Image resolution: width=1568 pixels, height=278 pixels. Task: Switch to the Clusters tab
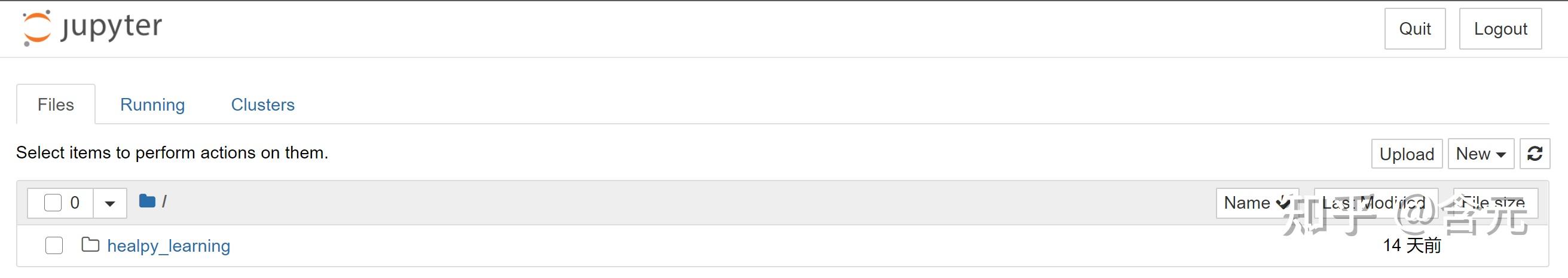tap(262, 105)
